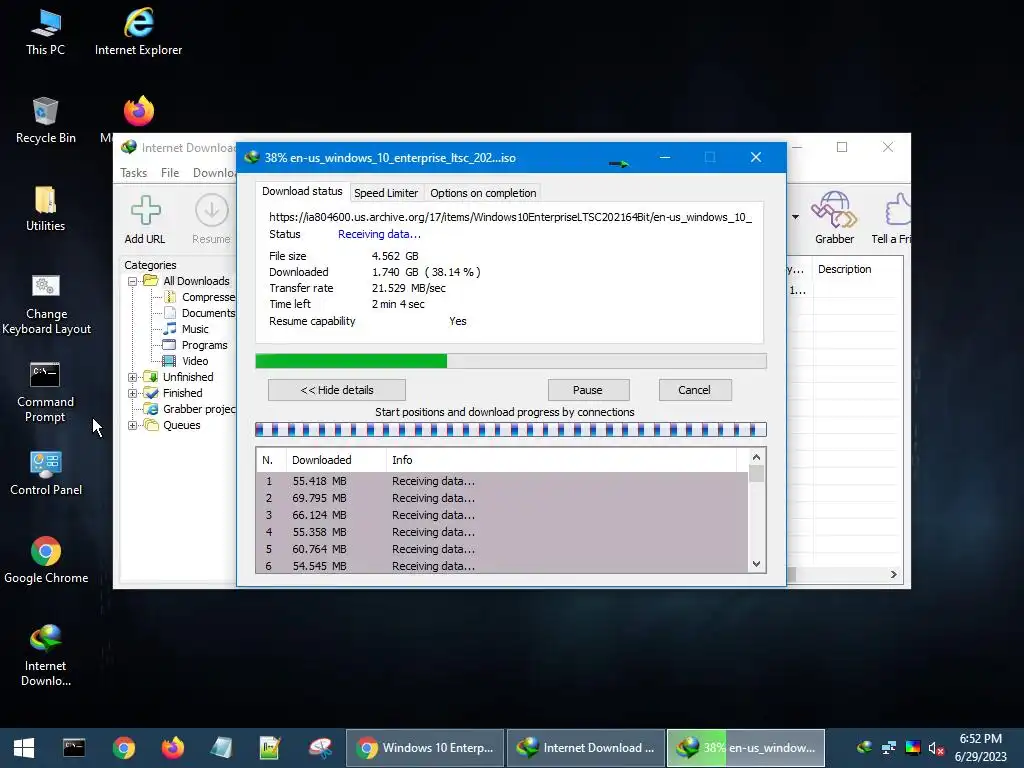Screen dimensions: 1024x768
Task: Switch to the Download status tab
Action: [x=302, y=191]
